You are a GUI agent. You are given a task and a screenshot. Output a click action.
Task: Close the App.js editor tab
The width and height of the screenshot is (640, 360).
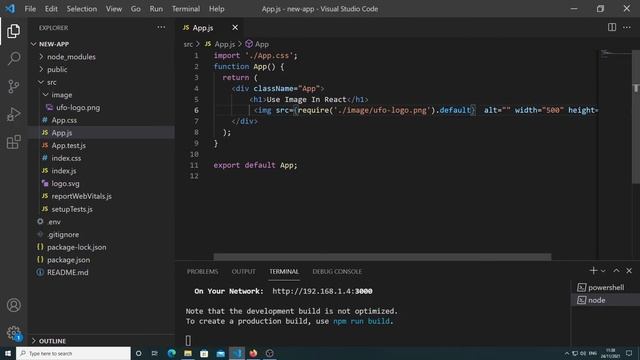235,27
